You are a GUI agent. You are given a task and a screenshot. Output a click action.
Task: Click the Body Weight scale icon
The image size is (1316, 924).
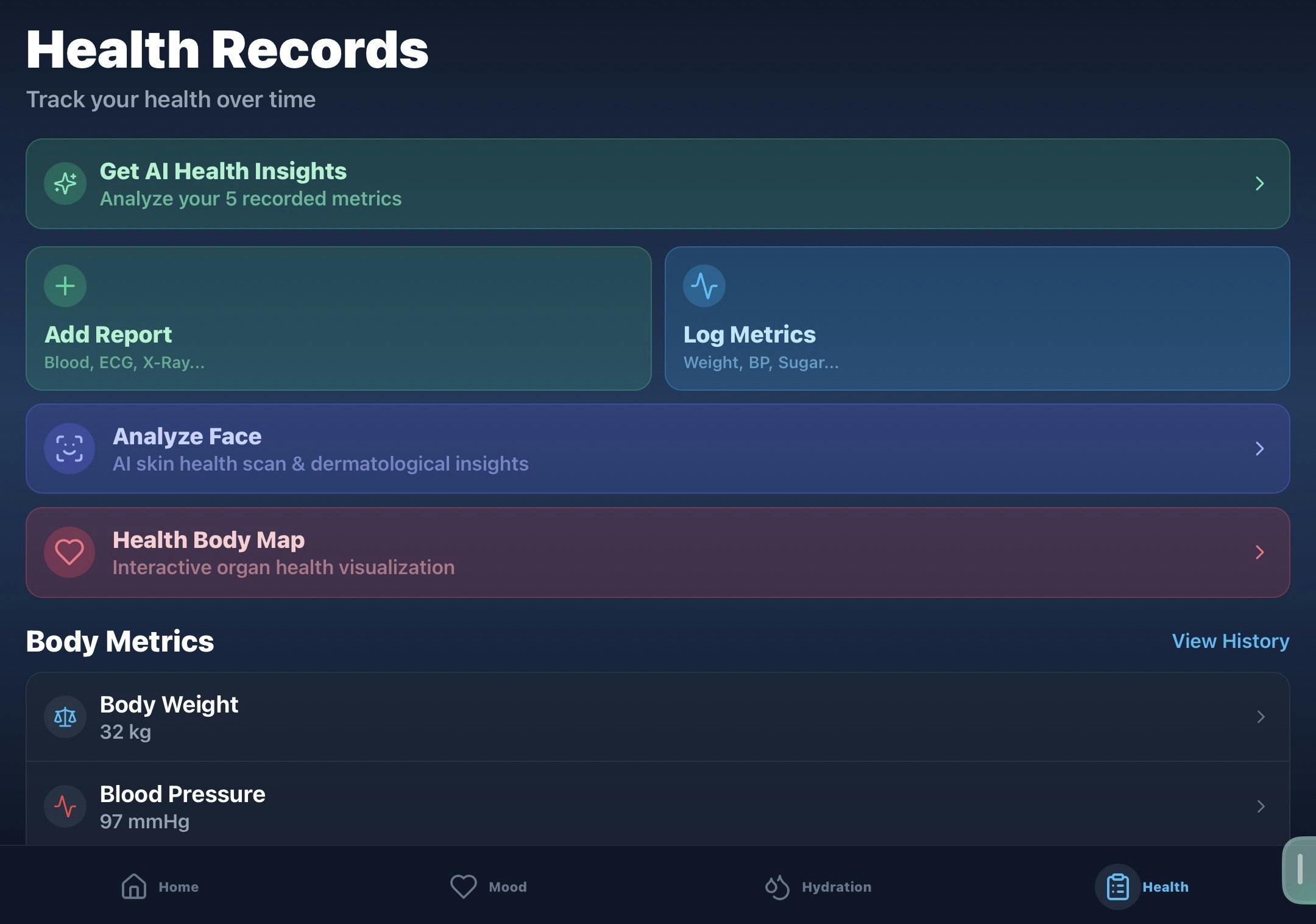(x=65, y=717)
